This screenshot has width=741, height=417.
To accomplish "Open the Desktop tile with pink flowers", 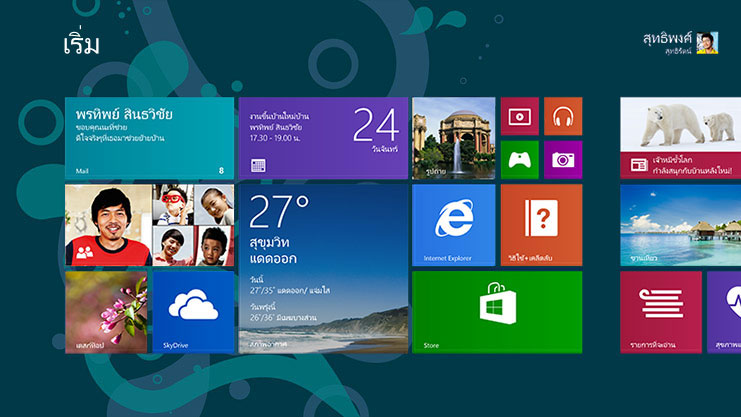I will 106,311.
